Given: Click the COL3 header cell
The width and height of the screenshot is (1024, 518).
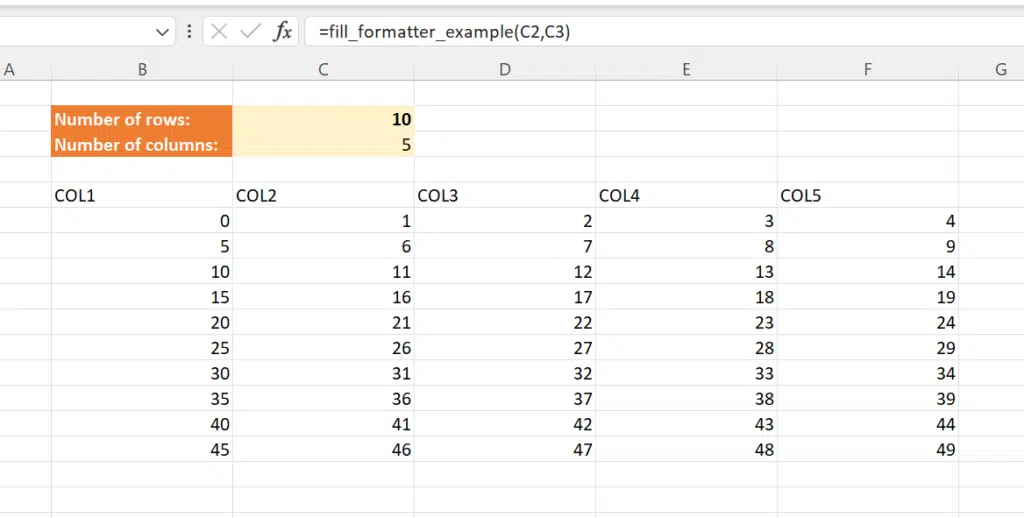Looking at the screenshot, I should pyautogui.click(x=505, y=195).
